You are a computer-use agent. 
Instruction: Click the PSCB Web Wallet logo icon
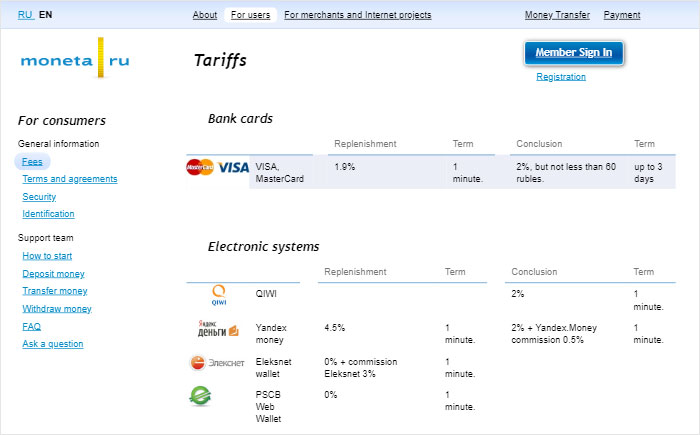point(200,396)
